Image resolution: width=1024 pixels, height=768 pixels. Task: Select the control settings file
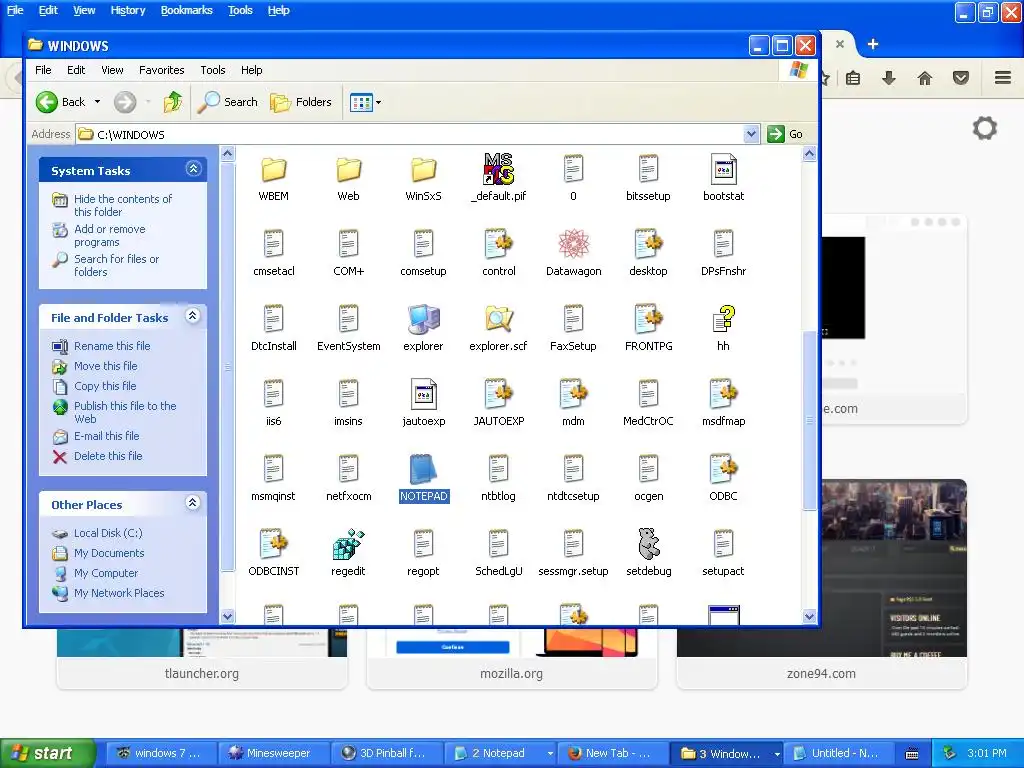click(x=498, y=253)
